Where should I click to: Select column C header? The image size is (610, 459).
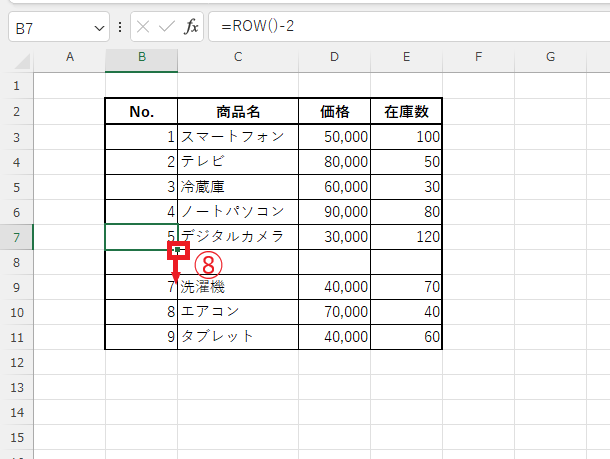pos(238,57)
